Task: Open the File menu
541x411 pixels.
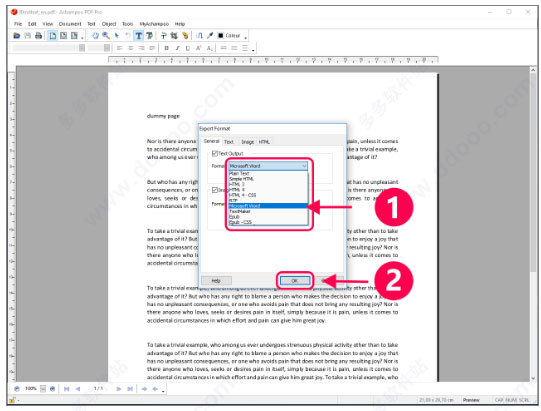Action: (18, 24)
